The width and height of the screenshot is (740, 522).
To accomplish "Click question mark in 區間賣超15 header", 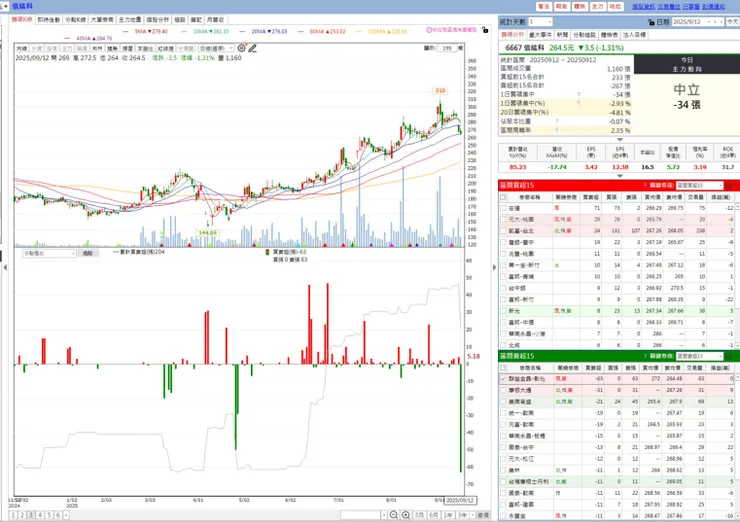I will pos(645,356).
